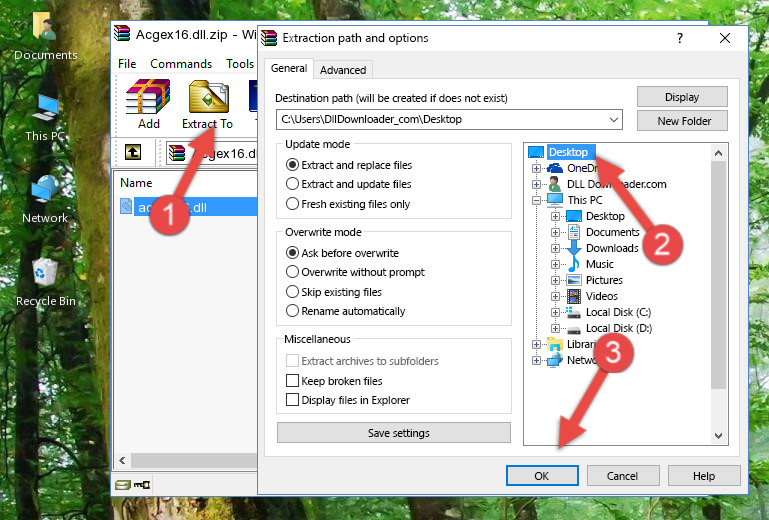Select the OneDrive cloud icon in tree
Screen dimensions: 769x520
point(555,168)
